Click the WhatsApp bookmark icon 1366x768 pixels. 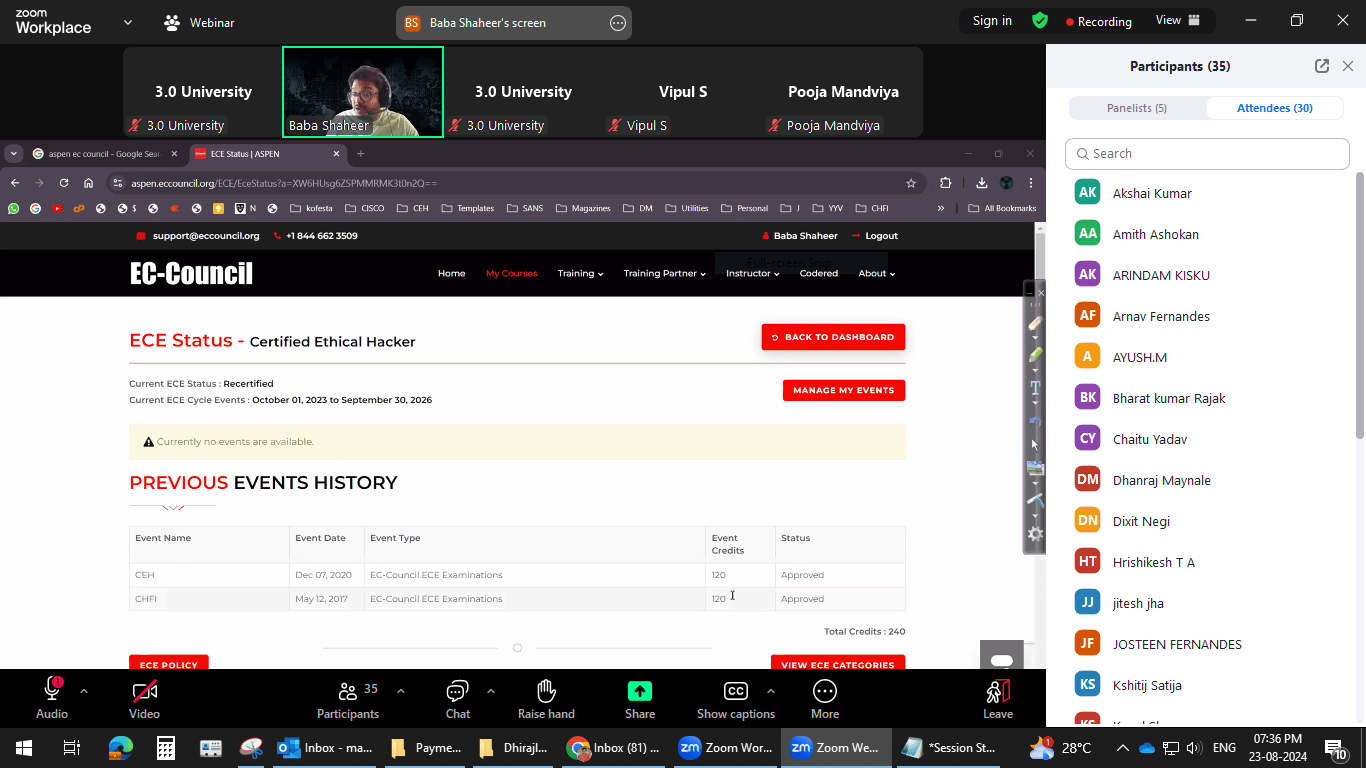coord(13,208)
